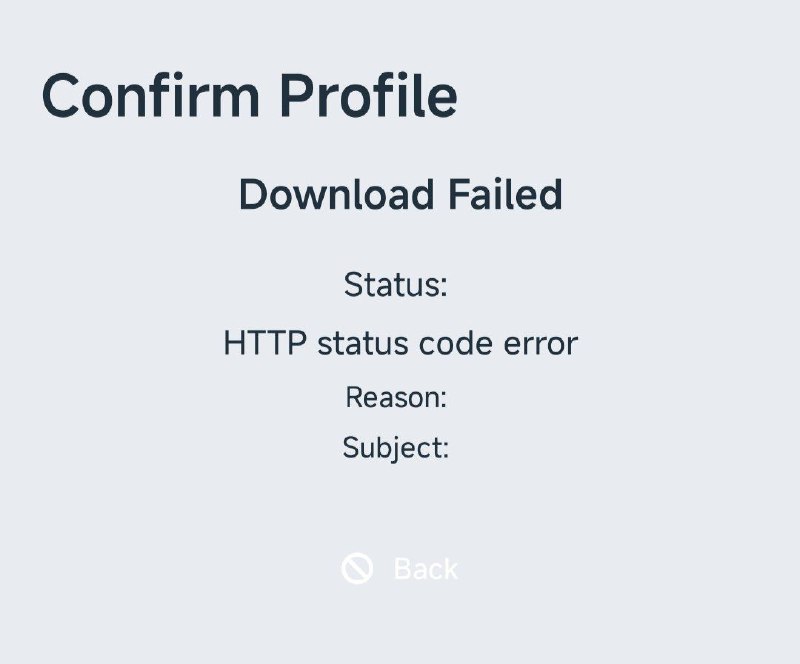
Task: Click the Status: label
Action: 395,285
